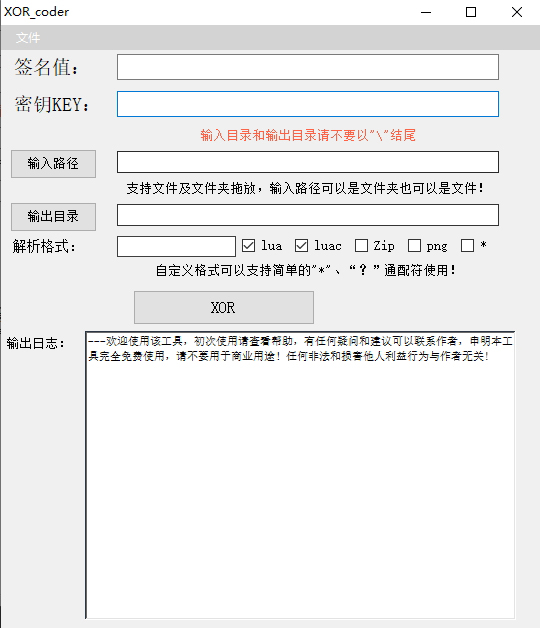Click the 输入路径 button

(x=53, y=164)
